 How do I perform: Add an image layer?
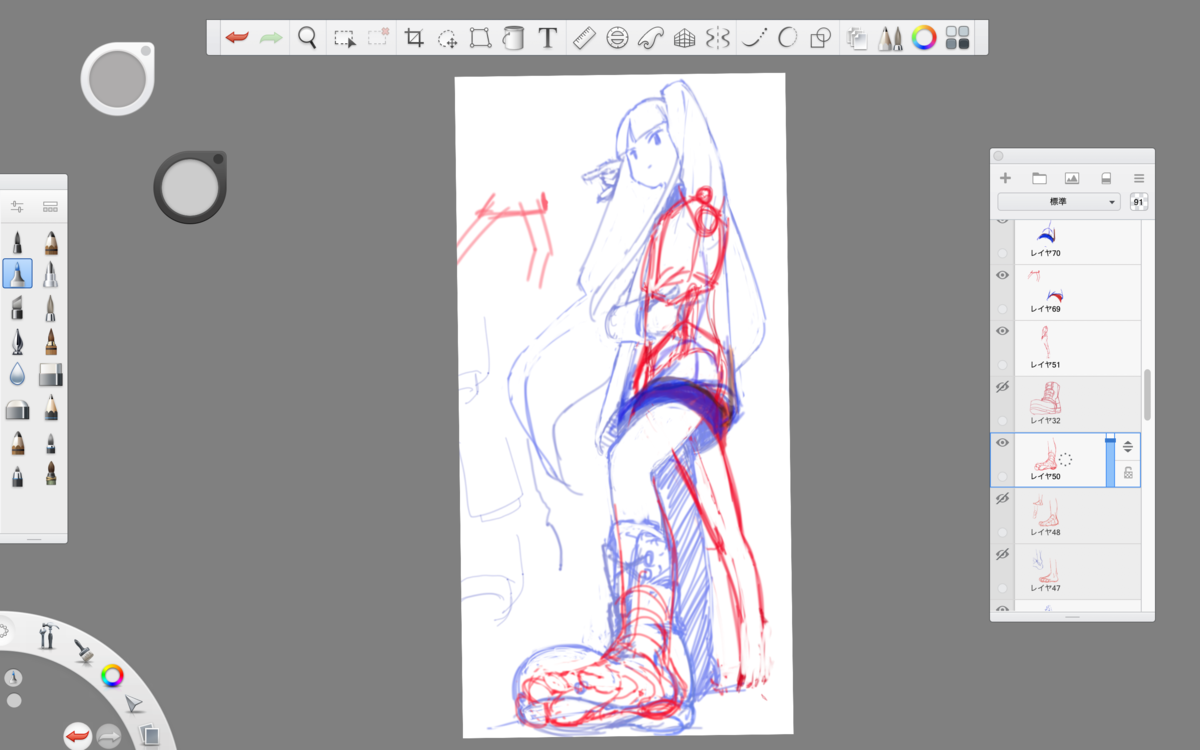pos(1072,178)
